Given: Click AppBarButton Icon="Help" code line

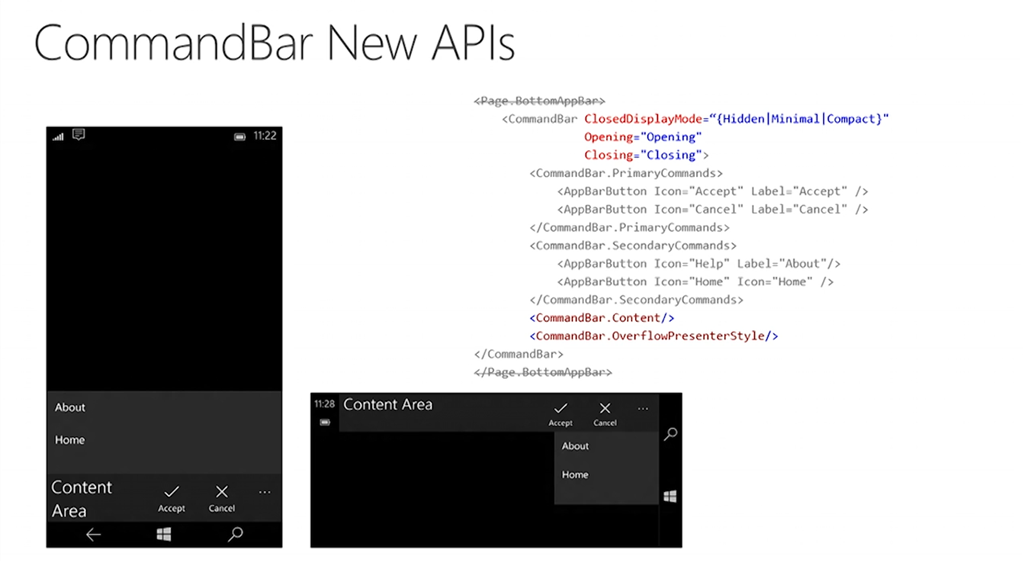Looking at the screenshot, I should click(699, 264).
